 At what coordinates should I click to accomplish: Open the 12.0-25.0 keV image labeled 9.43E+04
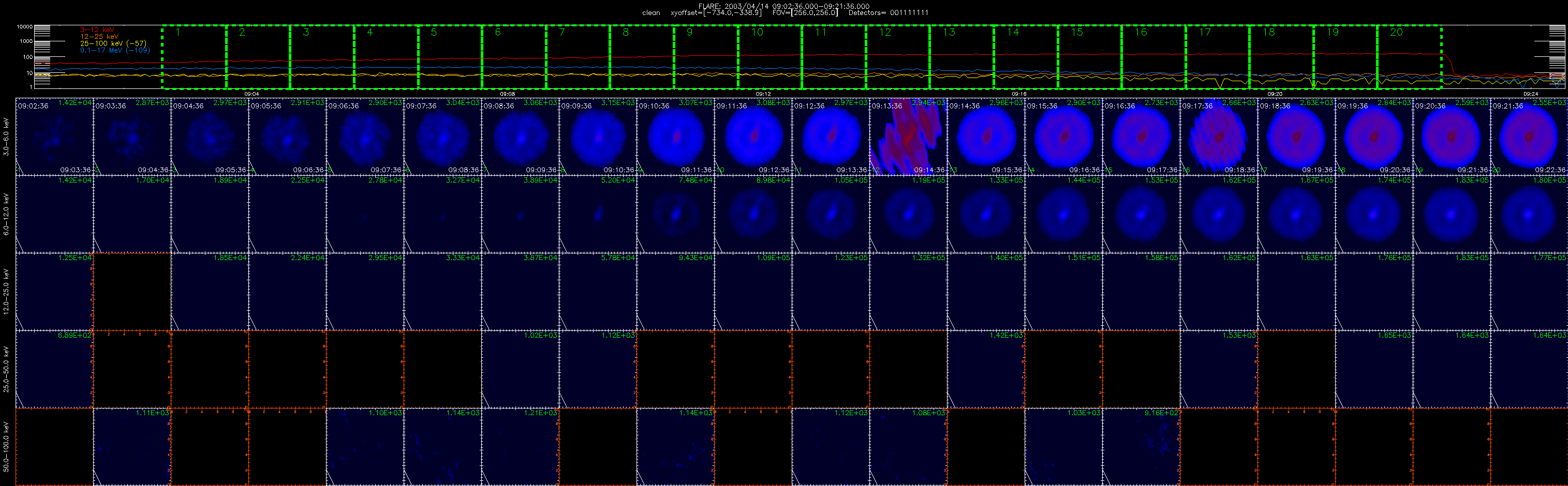676,292
